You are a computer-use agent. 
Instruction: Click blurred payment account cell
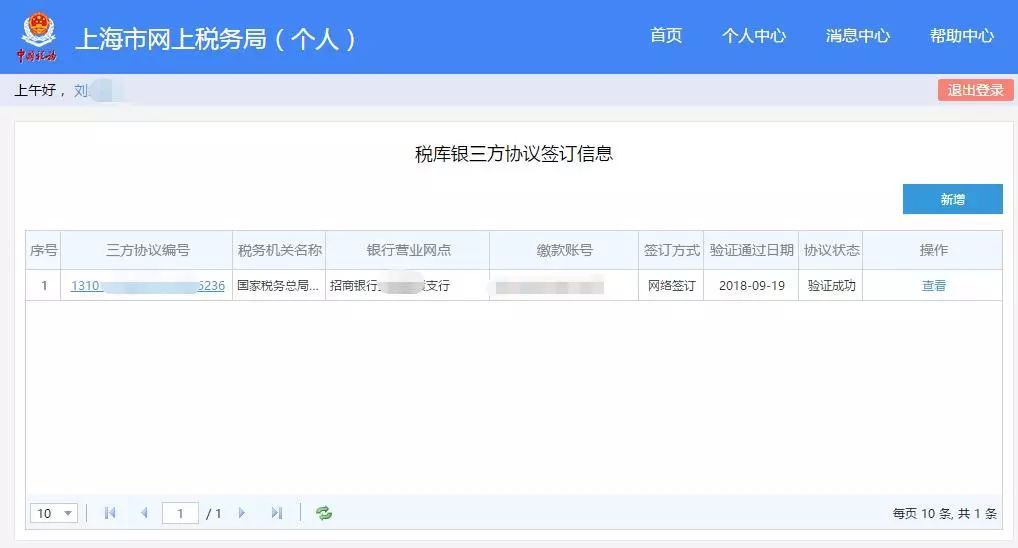click(564, 286)
